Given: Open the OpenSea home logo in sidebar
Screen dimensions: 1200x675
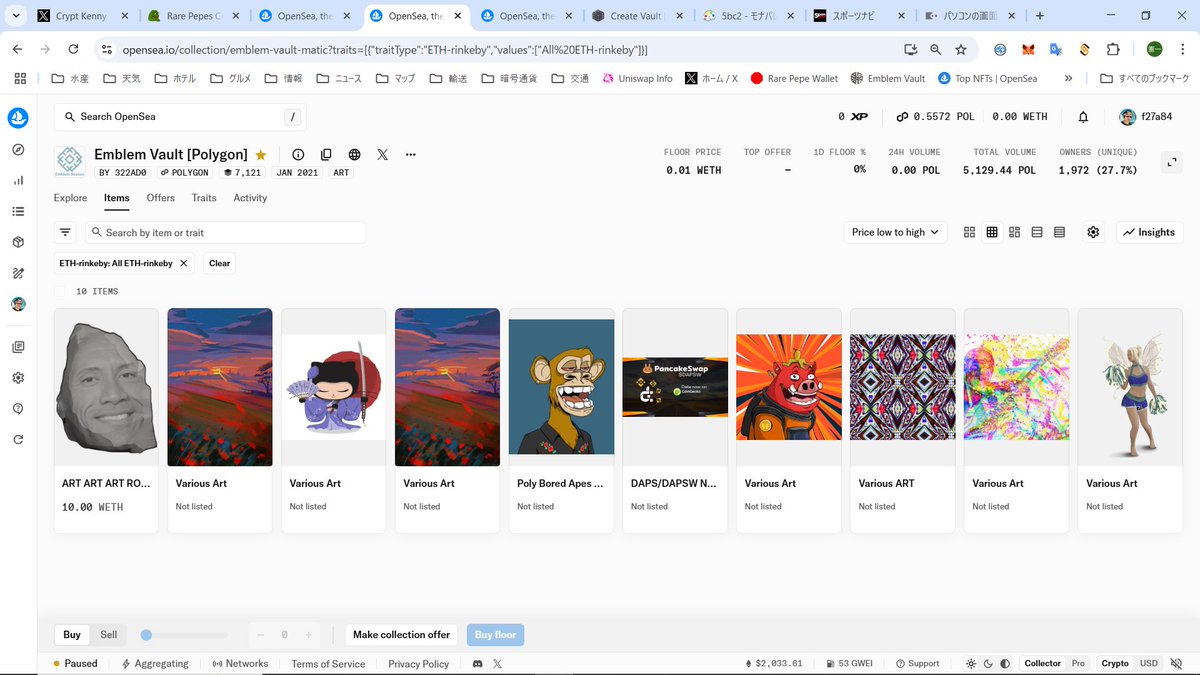Looking at the screenshot, I should click(18, 118).
